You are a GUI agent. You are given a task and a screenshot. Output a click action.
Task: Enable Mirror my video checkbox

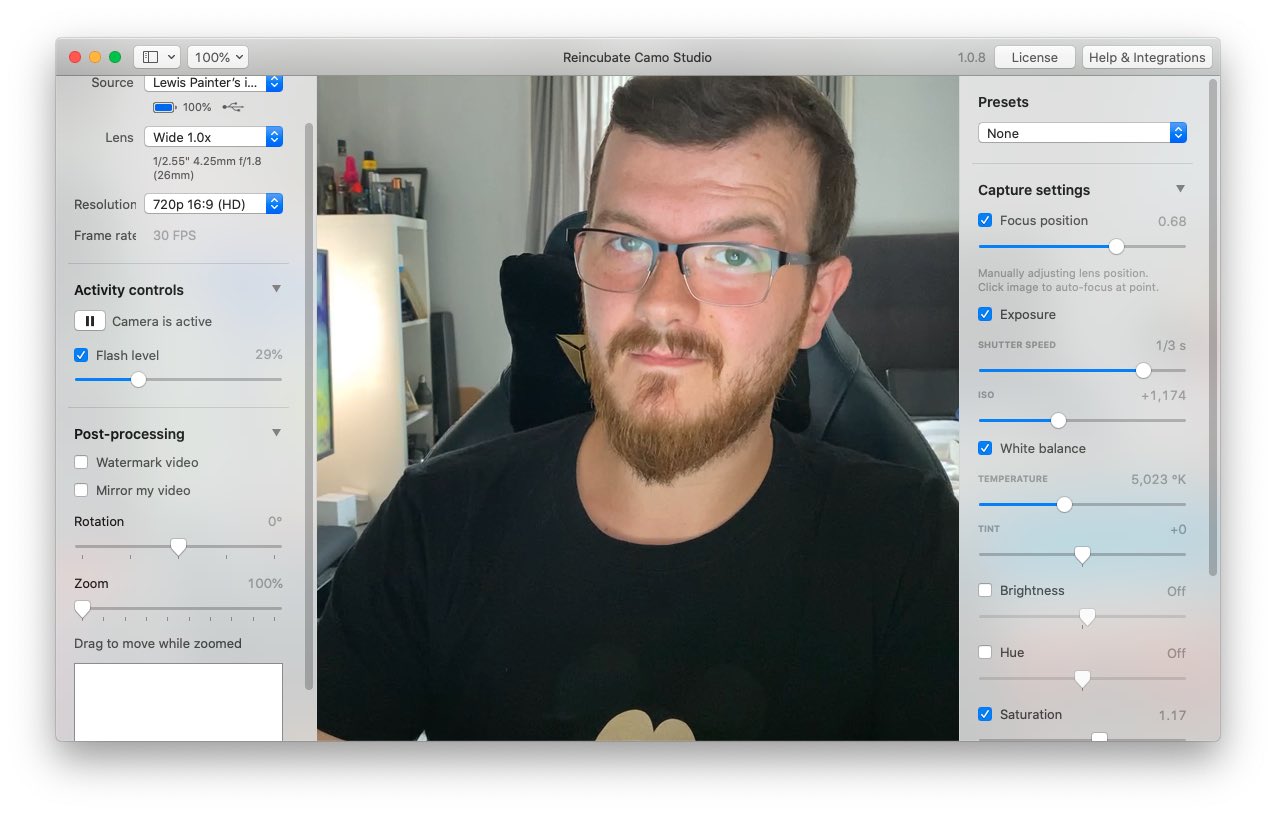(81, 490)
